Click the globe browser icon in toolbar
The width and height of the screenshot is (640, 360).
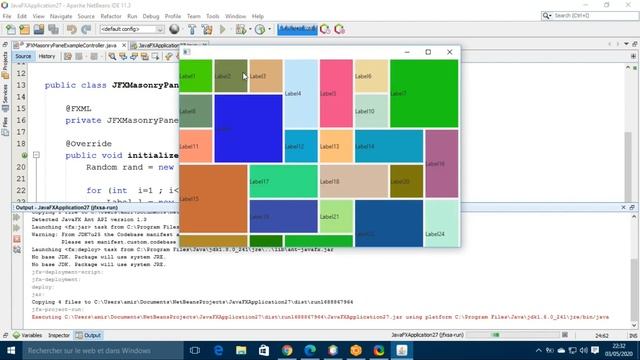[x=174, y=29]
